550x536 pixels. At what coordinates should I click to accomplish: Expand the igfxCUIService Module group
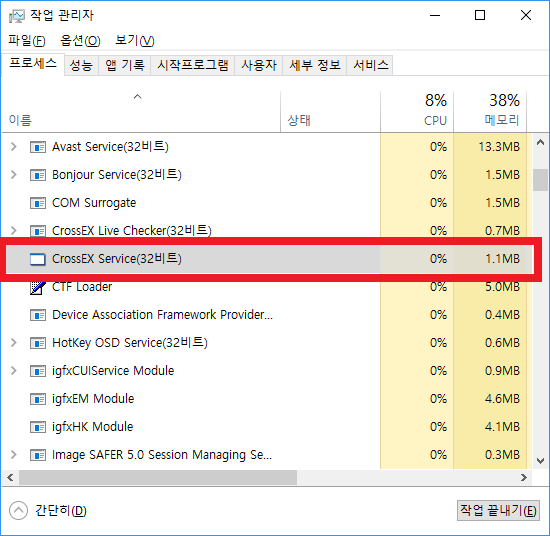[14, 371]
